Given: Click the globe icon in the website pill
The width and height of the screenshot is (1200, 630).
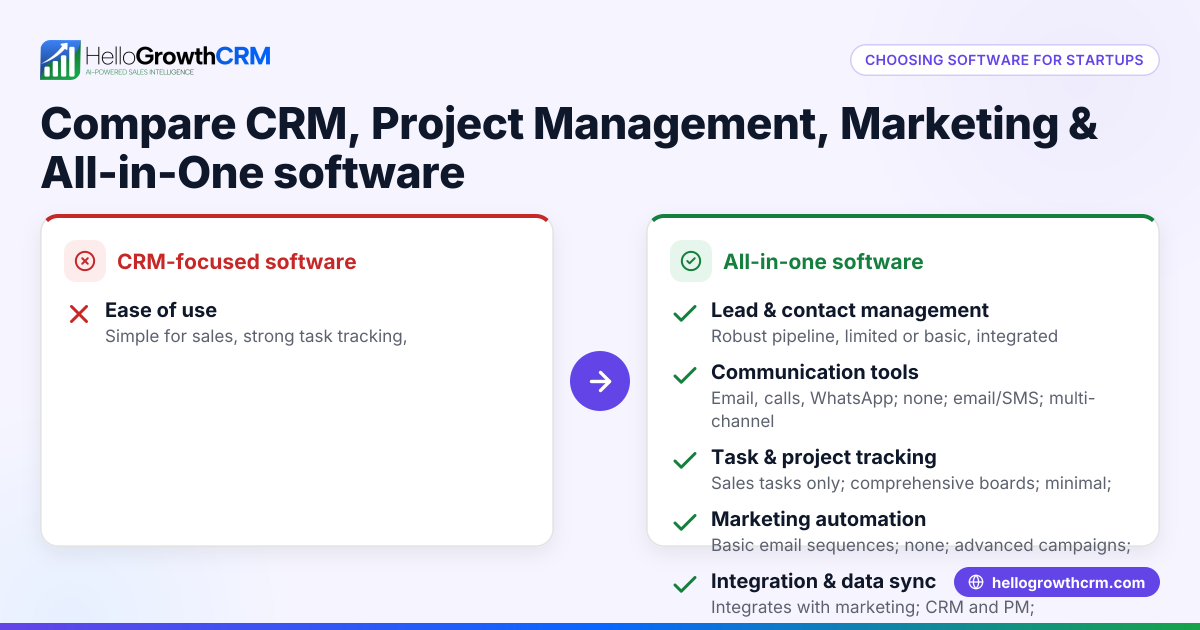Looking at the screenshot, I should (976, 582).
